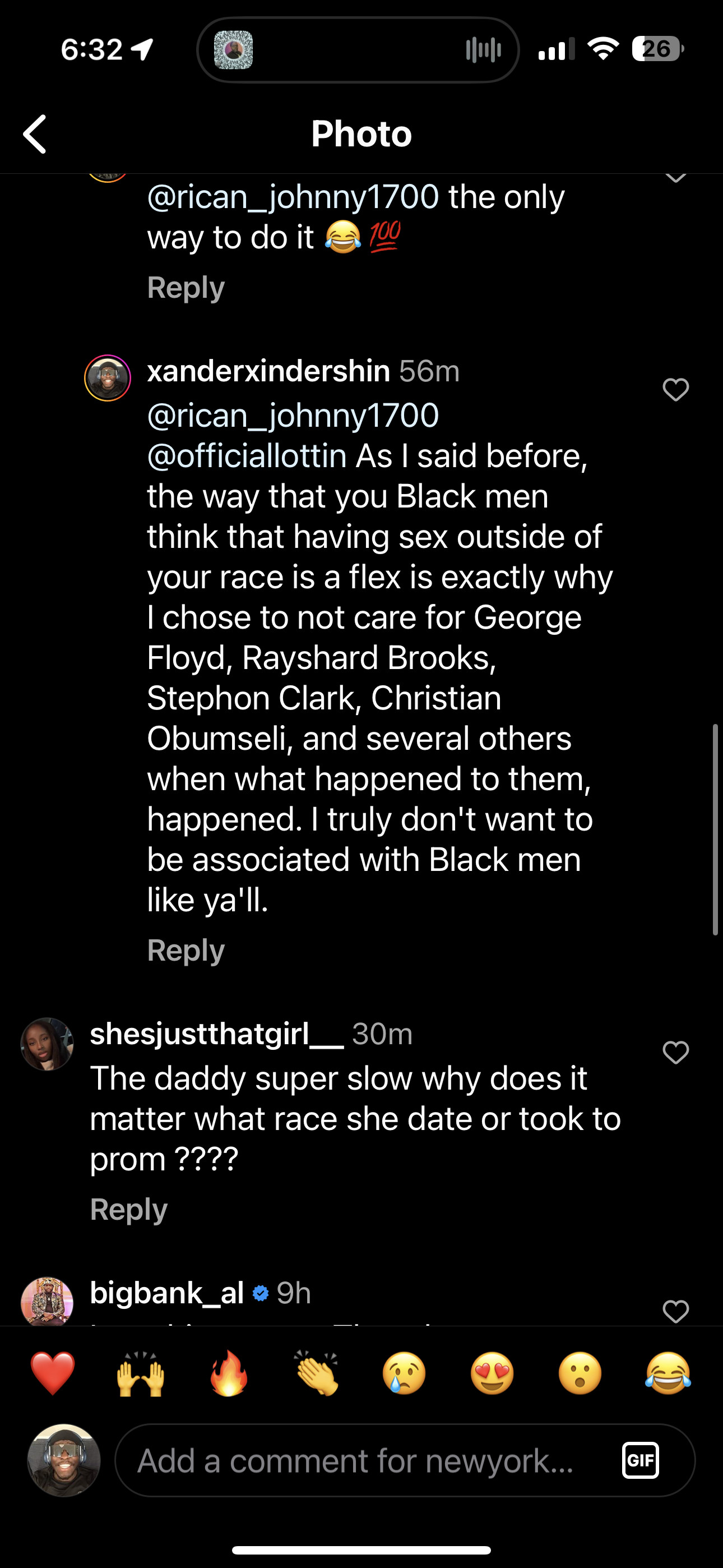Insert the crying face emoji
This screenshot has width=723, height=1568.
coord(404,1373)
